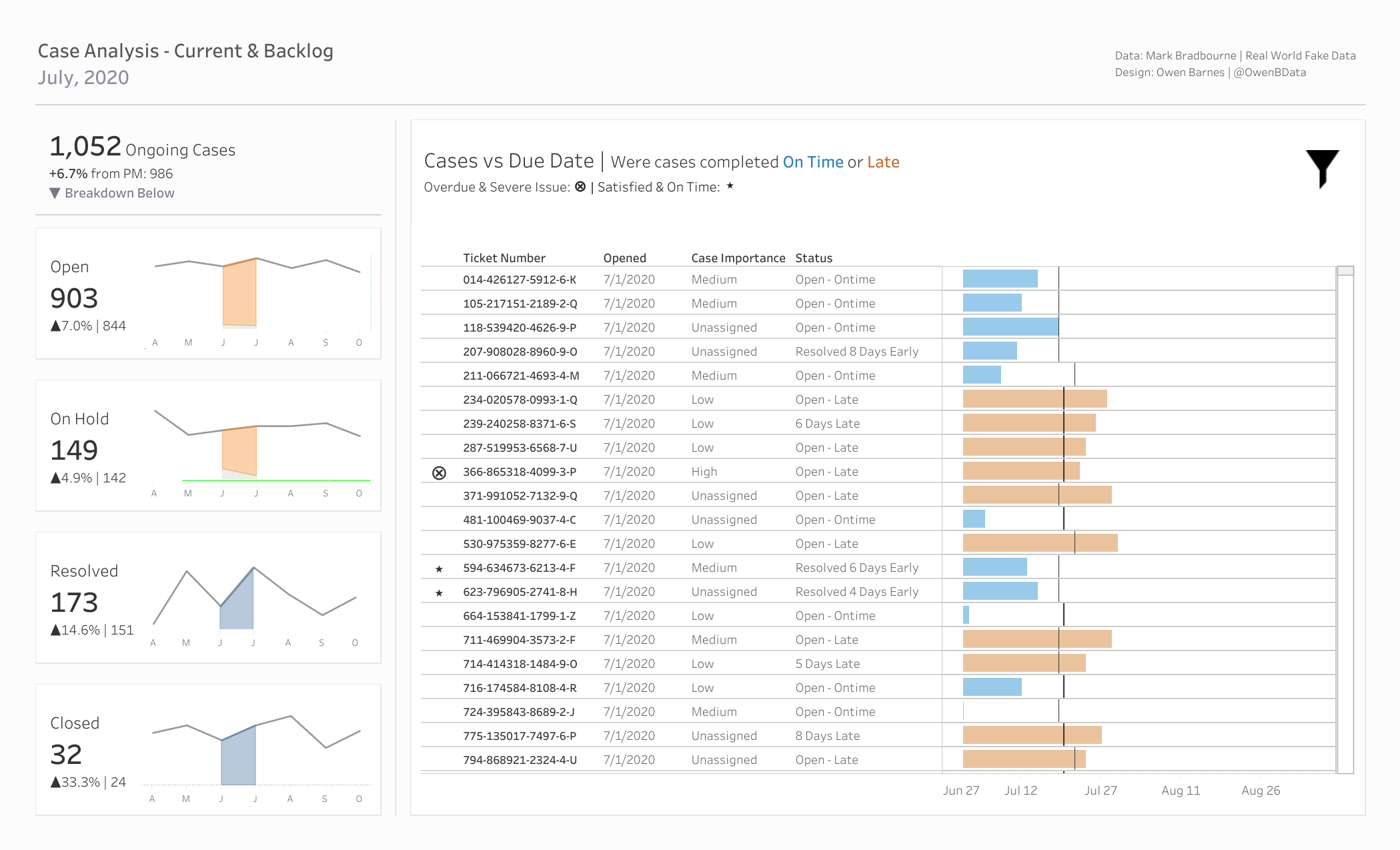This screenshot has height=850, width=1400.
Task: Click the Status column header
Action: (x=814, y=258)
